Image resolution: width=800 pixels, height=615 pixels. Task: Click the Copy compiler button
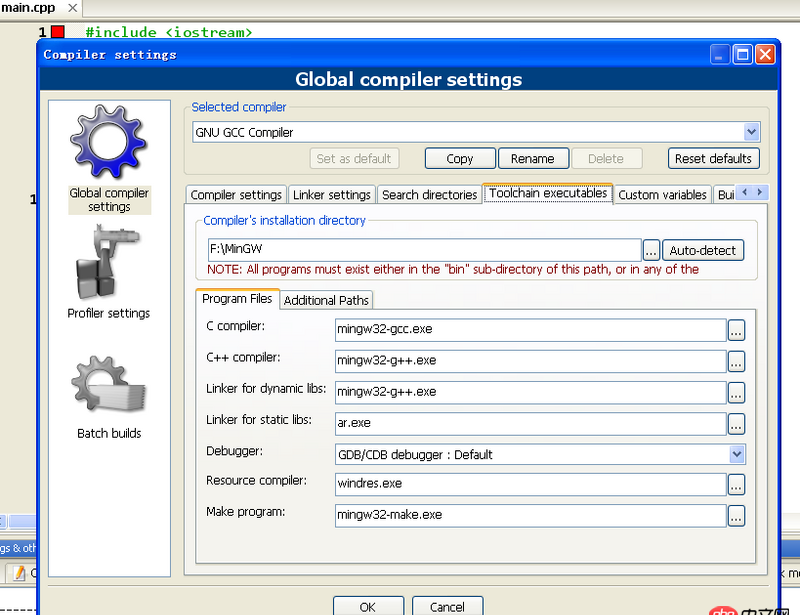point(460,159)
